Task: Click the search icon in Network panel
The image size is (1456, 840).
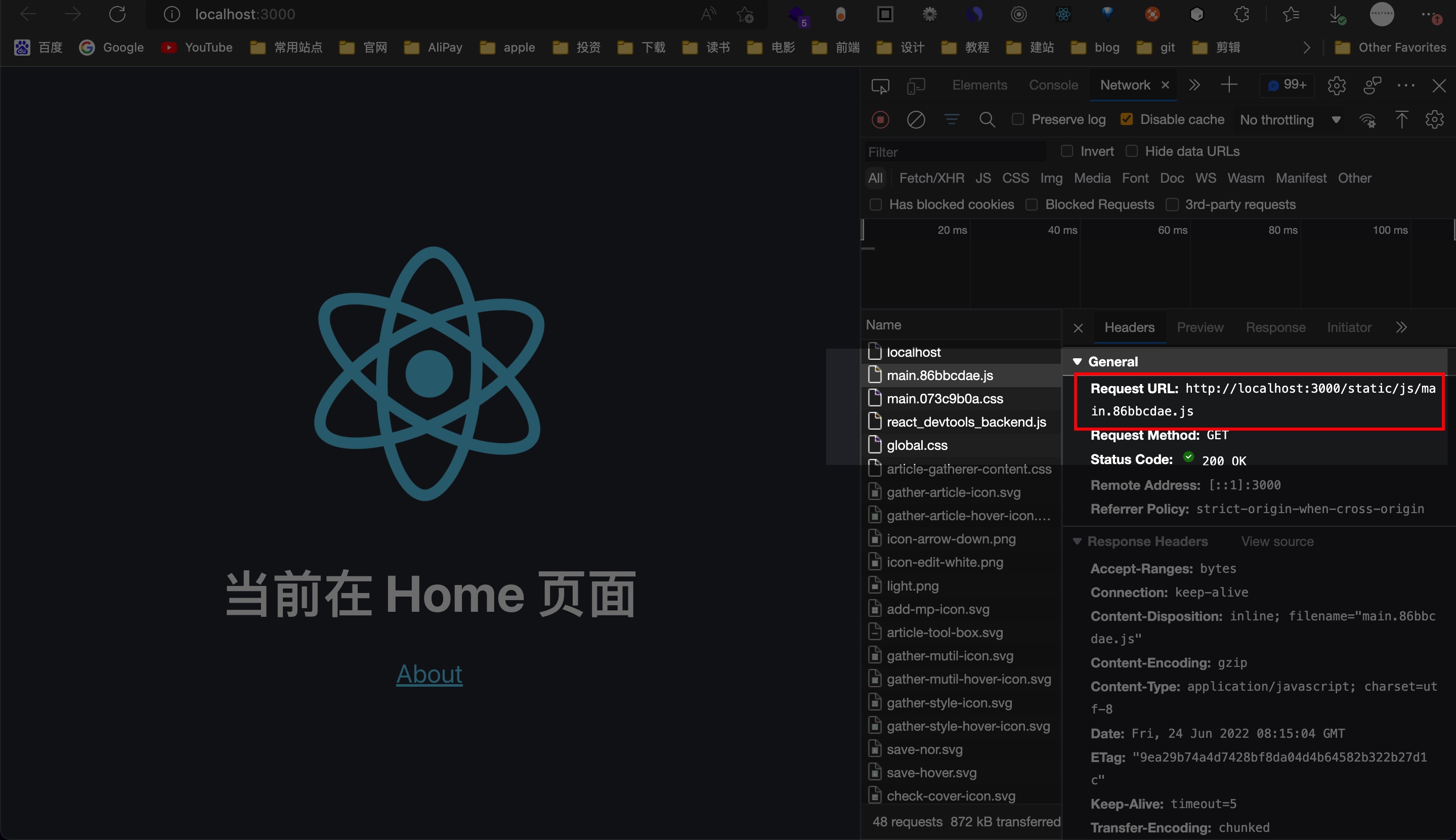Action: coord(986,119)
